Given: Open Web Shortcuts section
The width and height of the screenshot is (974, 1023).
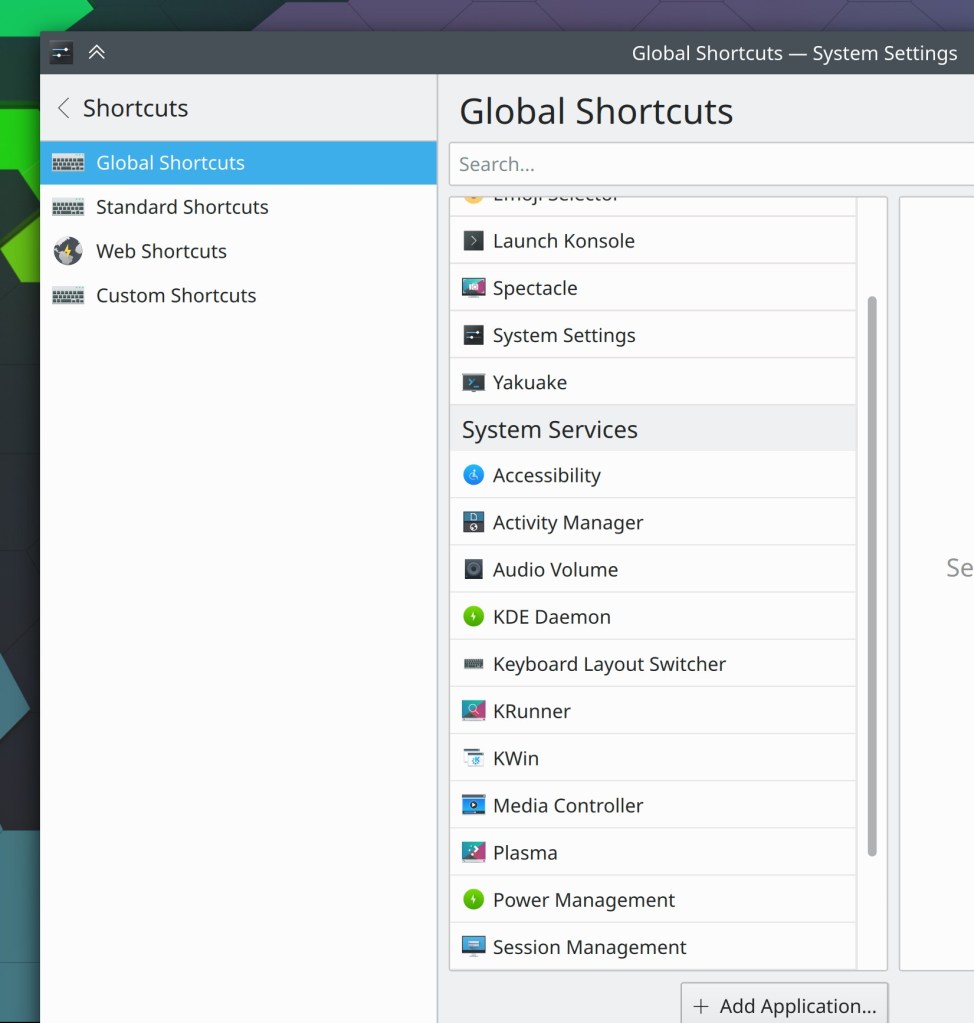Looking at the screenshot, I should (x=161, y=251).
